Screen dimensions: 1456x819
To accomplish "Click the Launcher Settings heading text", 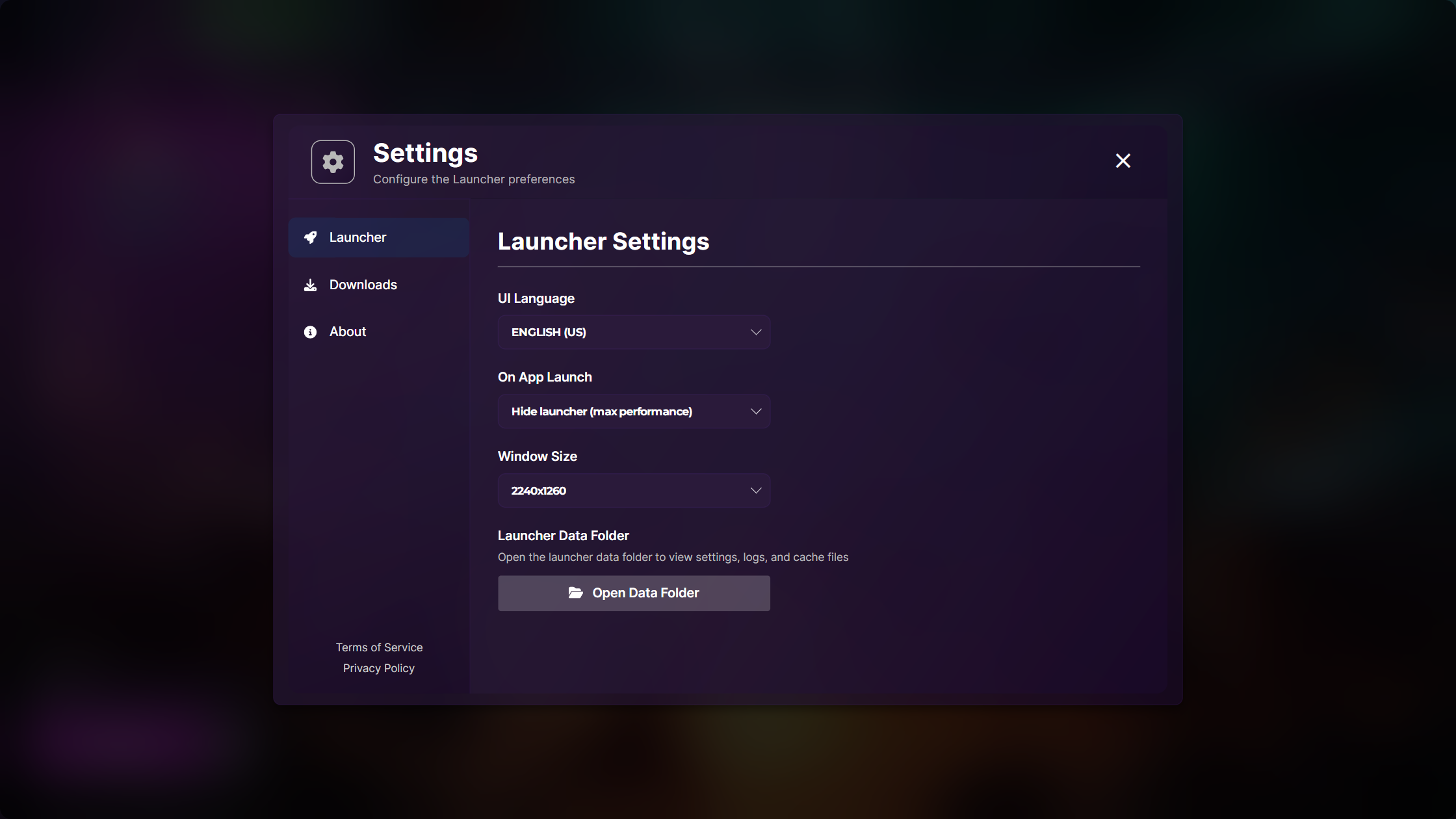I will coord(603,241).
